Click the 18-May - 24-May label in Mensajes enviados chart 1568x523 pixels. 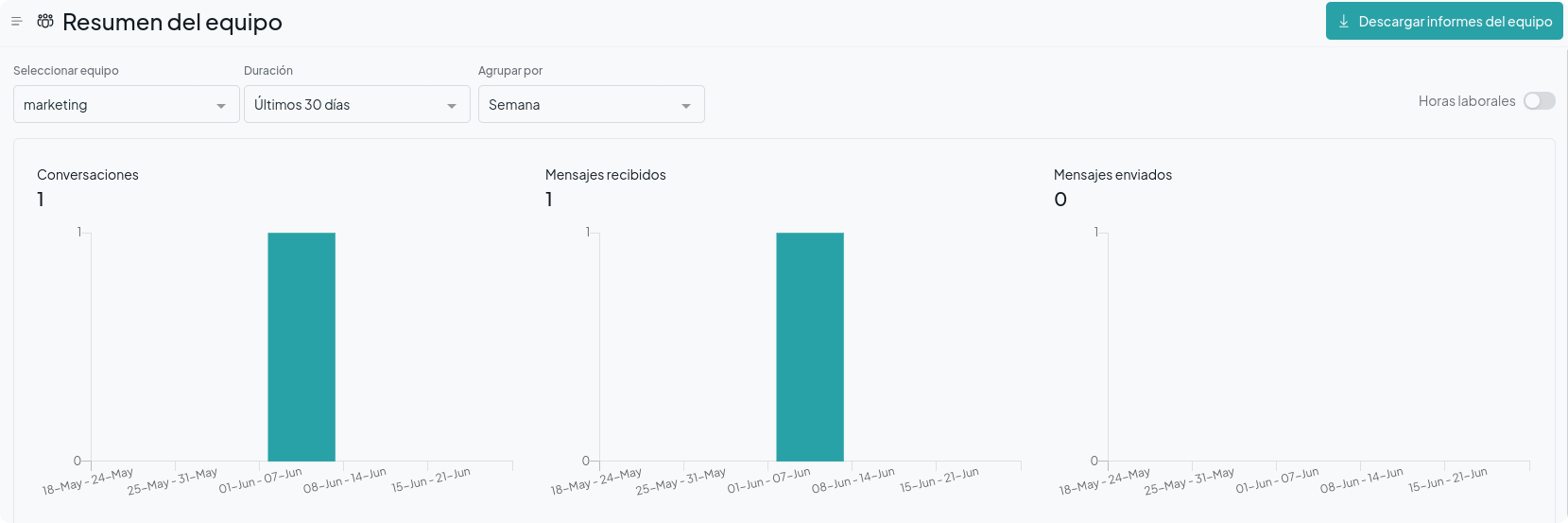click(x=1104, y=480)
